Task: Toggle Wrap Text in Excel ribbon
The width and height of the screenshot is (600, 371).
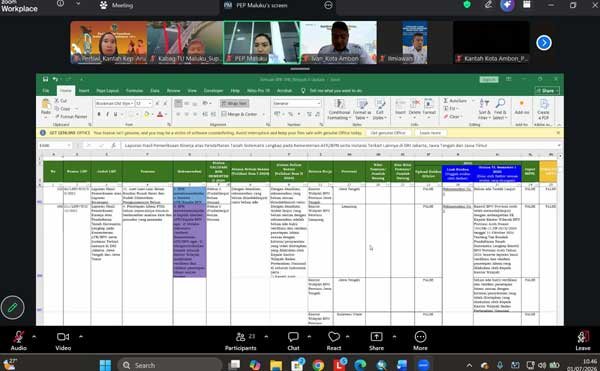Action: [234, 103]
